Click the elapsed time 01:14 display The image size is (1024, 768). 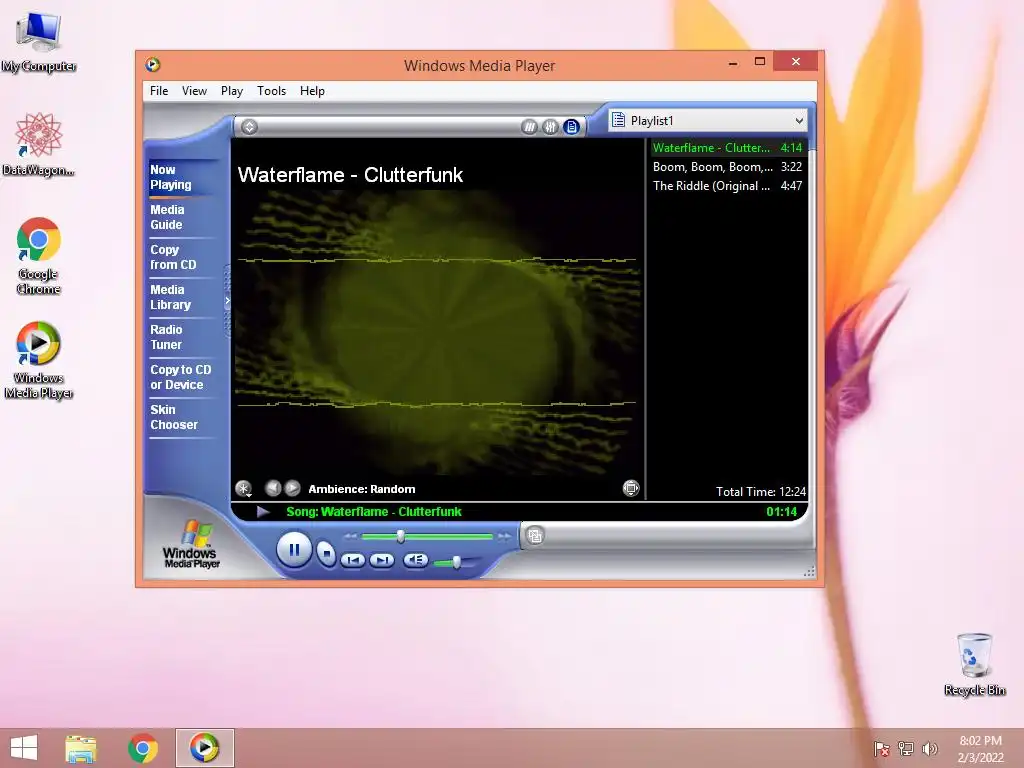[x=781, y=511]
